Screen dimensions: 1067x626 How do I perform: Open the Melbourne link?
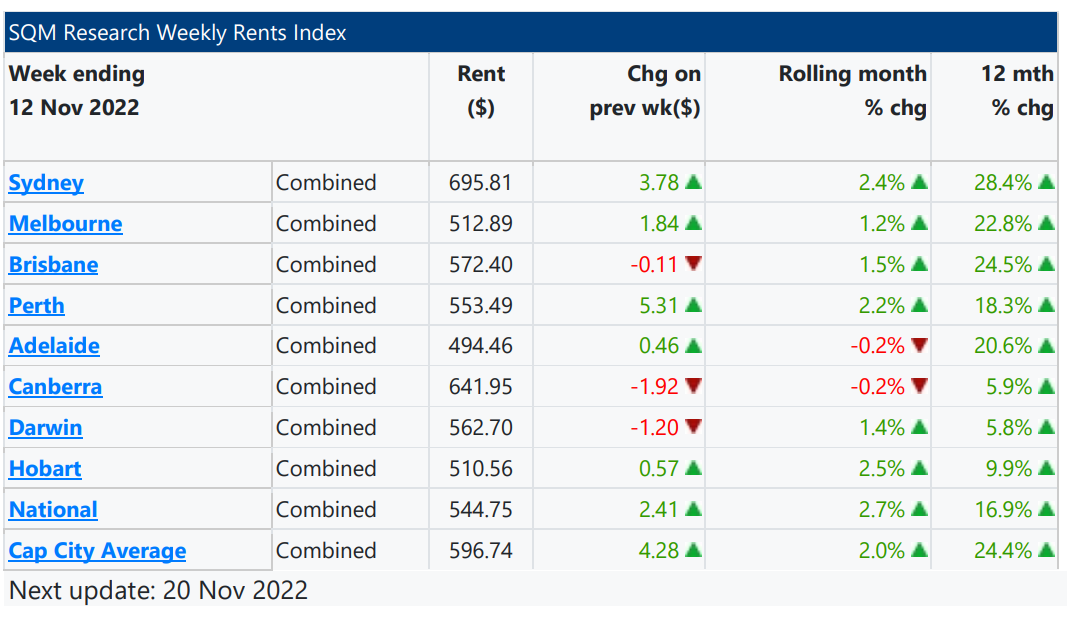pyautogui.click(x=65, y=224)
